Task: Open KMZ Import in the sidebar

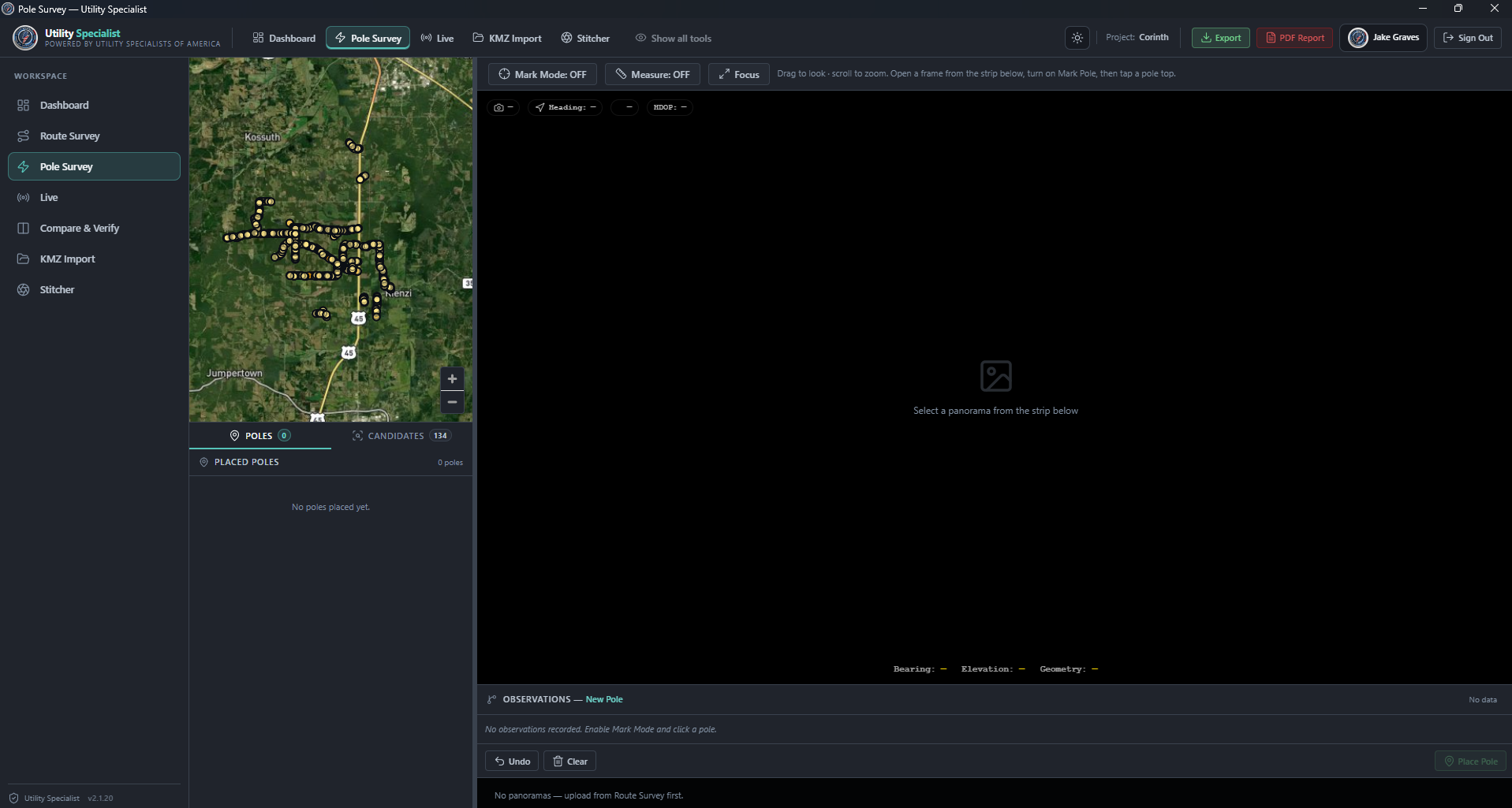Action: (94, 259)
